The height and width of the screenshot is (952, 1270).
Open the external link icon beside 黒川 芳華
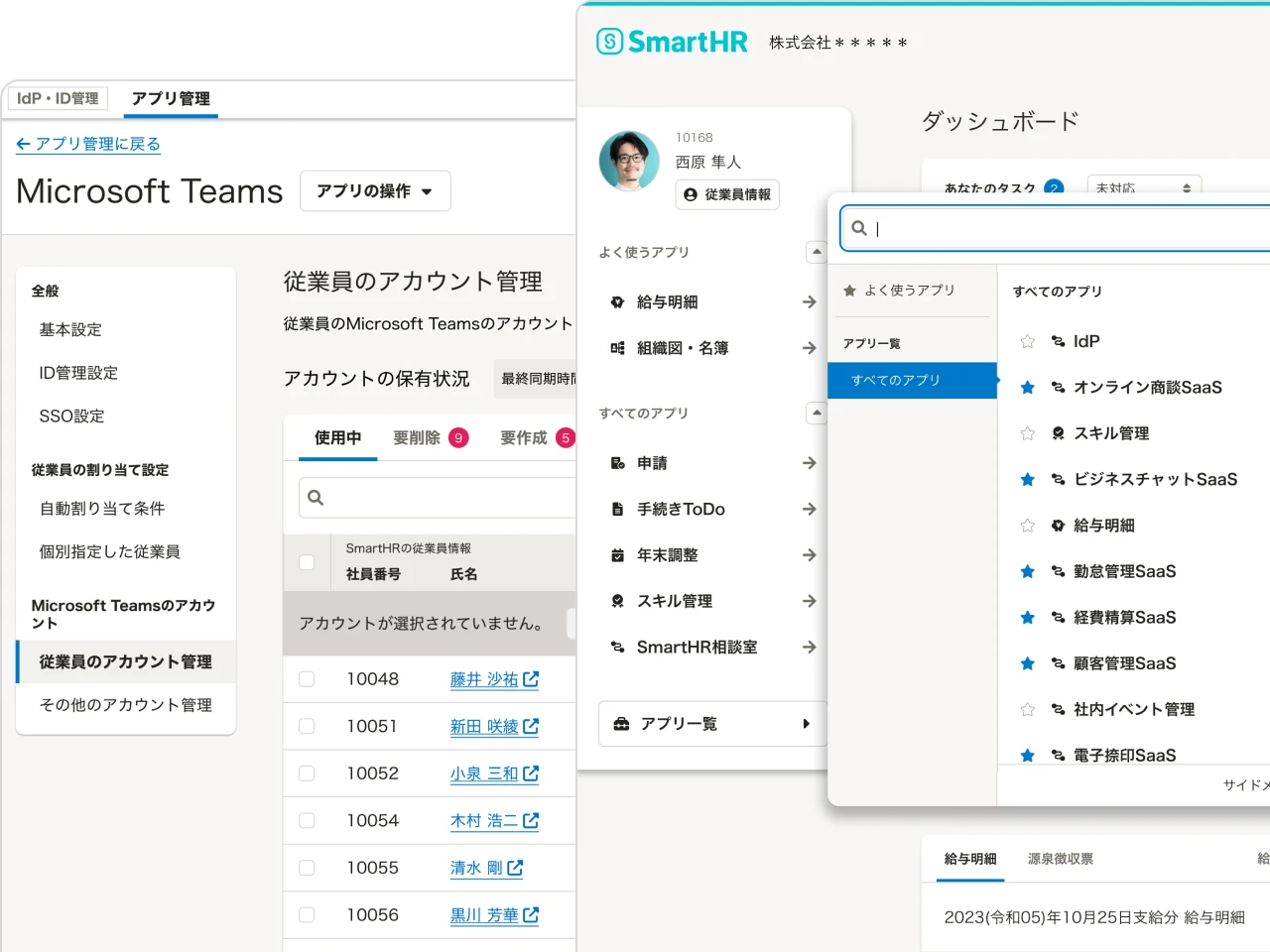pos(531,915)
